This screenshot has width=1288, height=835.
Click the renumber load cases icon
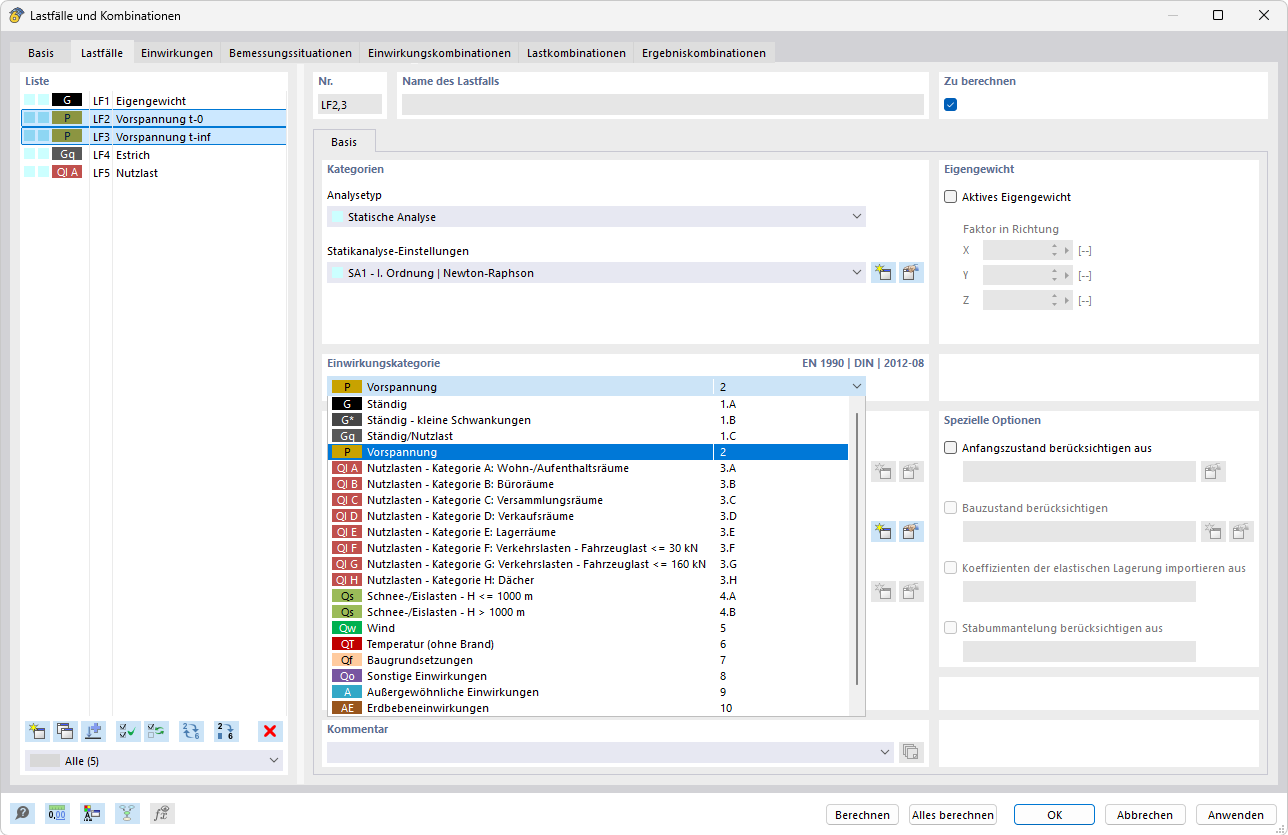(191, 731)
